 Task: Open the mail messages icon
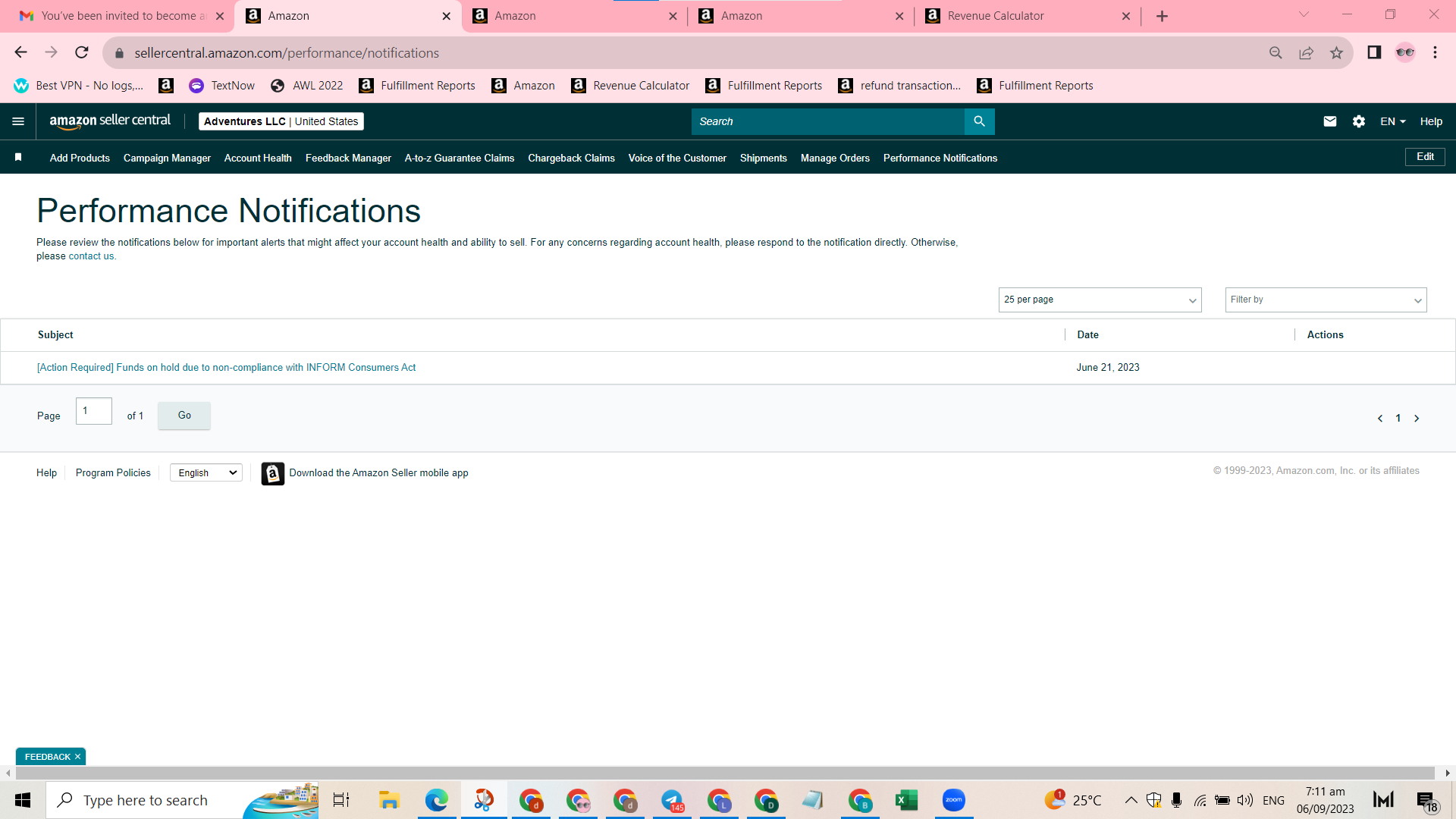tap(1329, 121)
